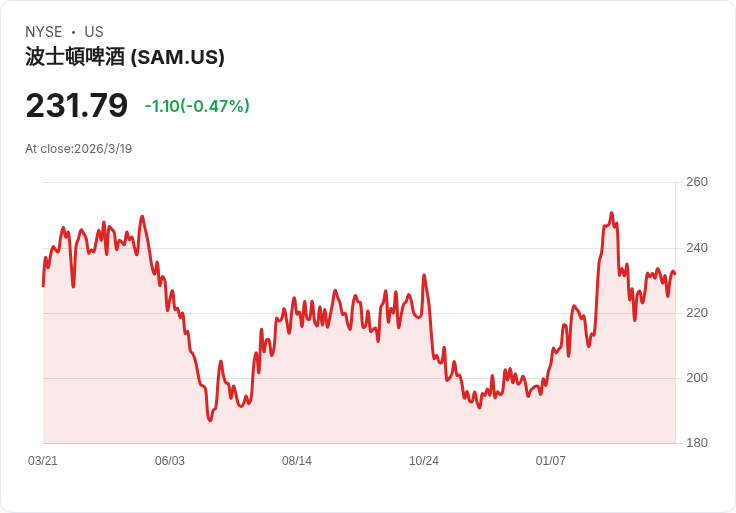
Task: Click the 200 price axis label
Action: (x=697, y=377)
